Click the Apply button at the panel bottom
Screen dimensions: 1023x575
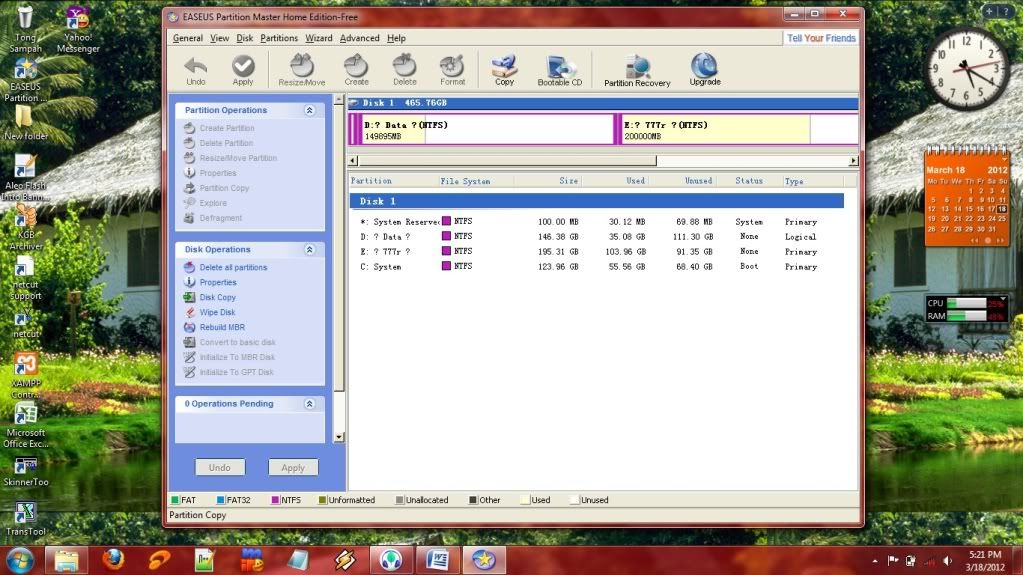(293, 467)
